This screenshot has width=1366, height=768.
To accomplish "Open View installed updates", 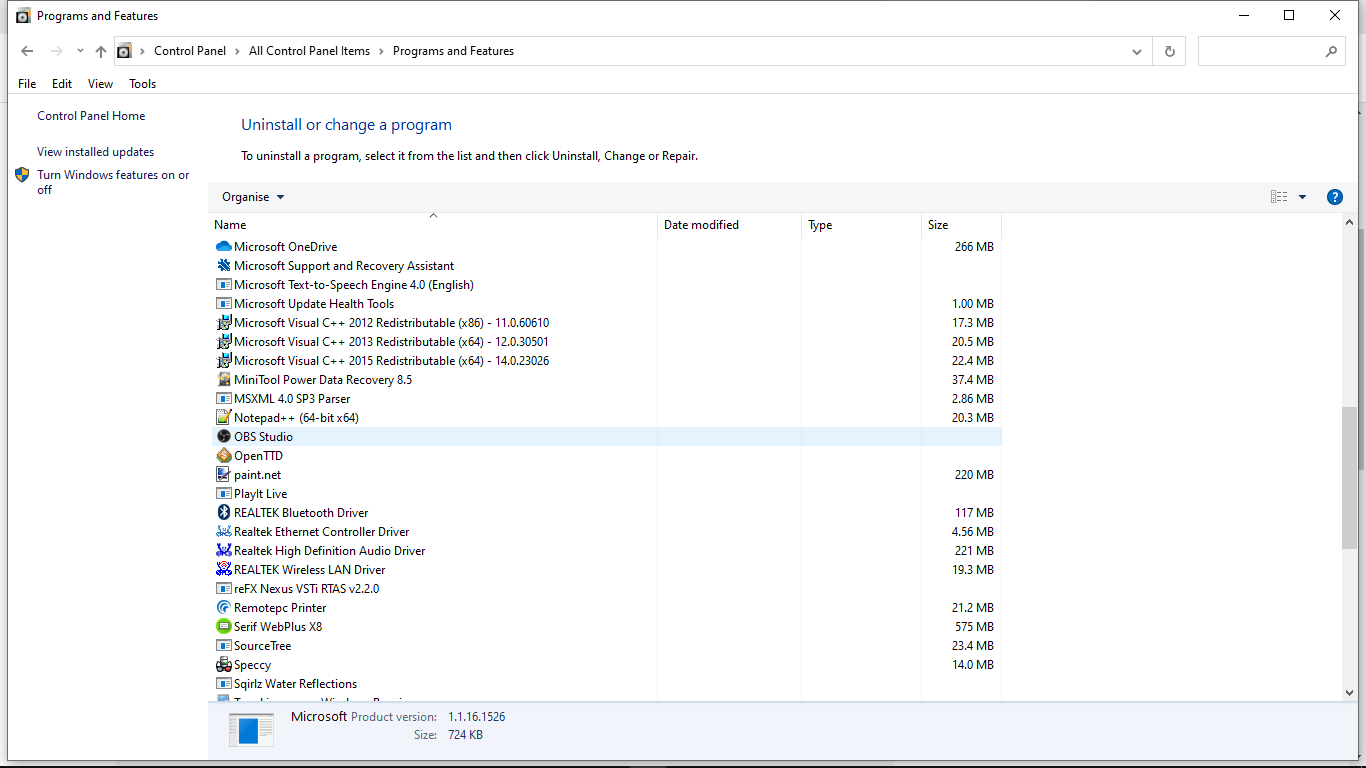I will (x=95, y=152).
